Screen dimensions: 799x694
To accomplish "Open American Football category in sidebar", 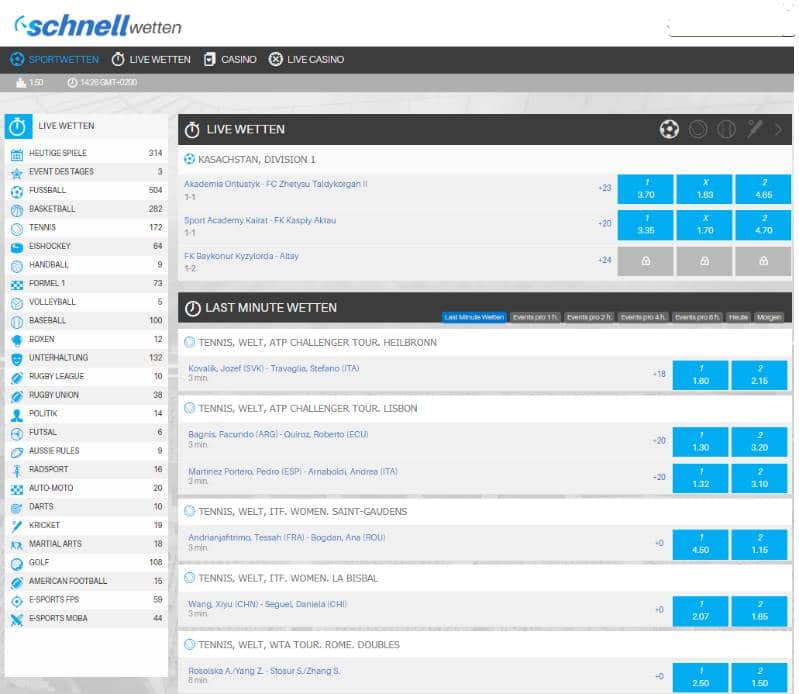I will click(87, 581).
